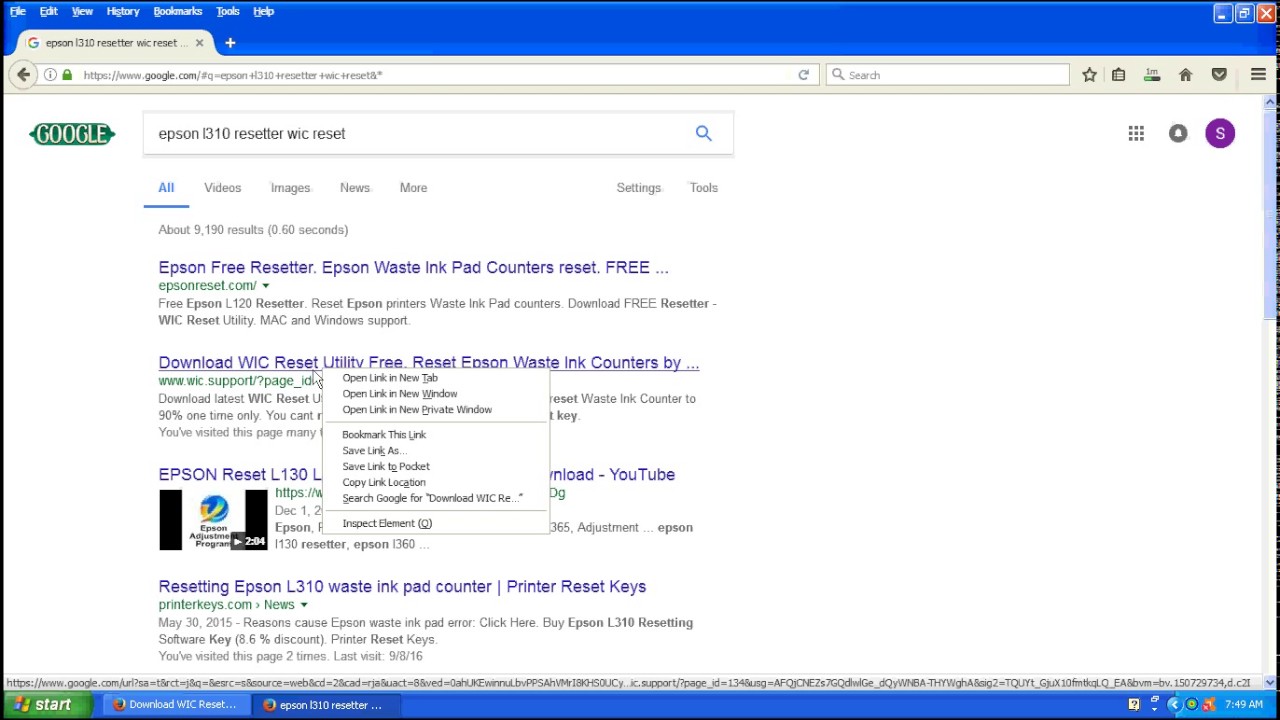
Task: Open Resetting Epson L310 waste ink link
Action: (x=402, y=587)
